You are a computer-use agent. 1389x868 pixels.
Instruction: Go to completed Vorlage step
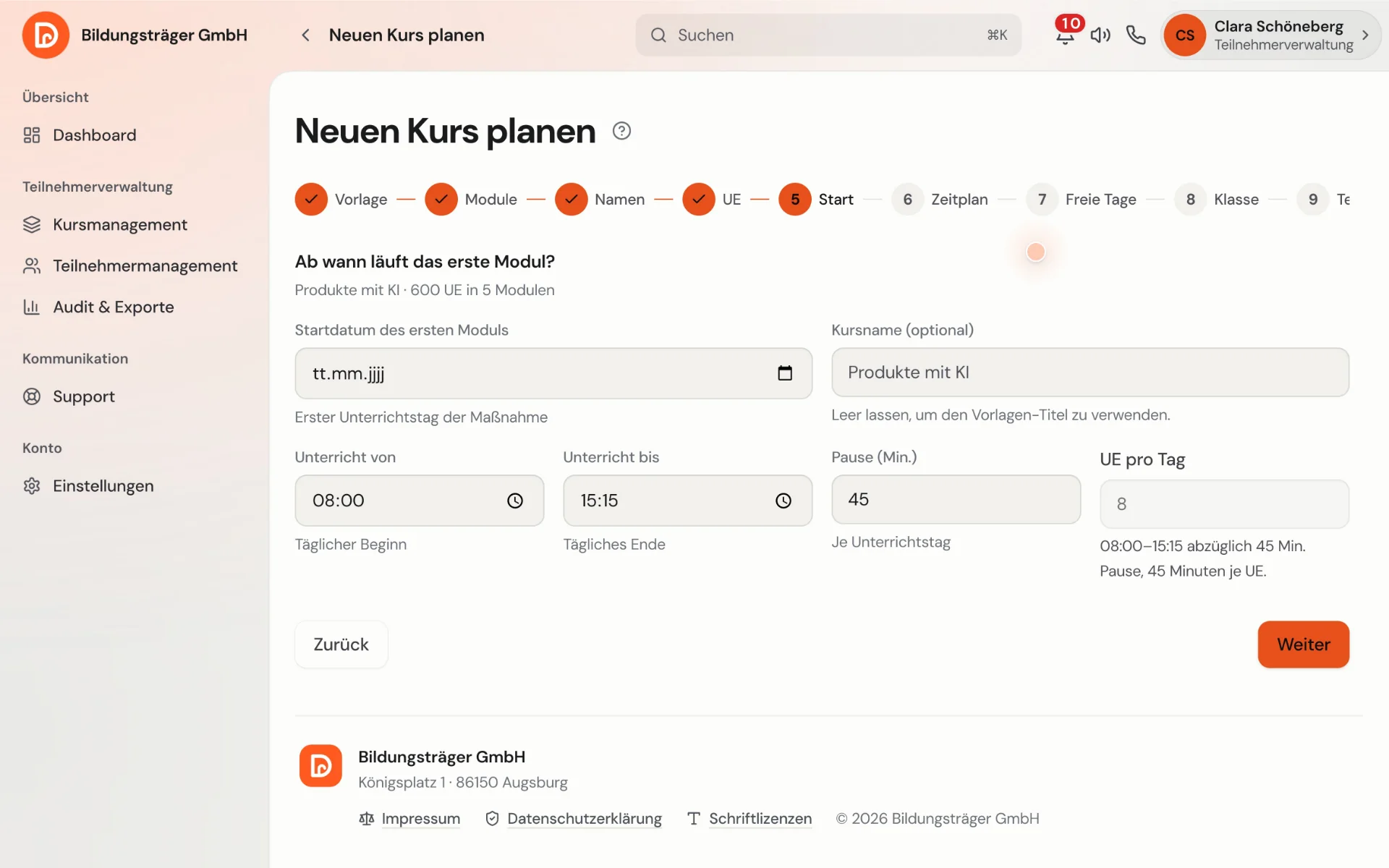341,199
